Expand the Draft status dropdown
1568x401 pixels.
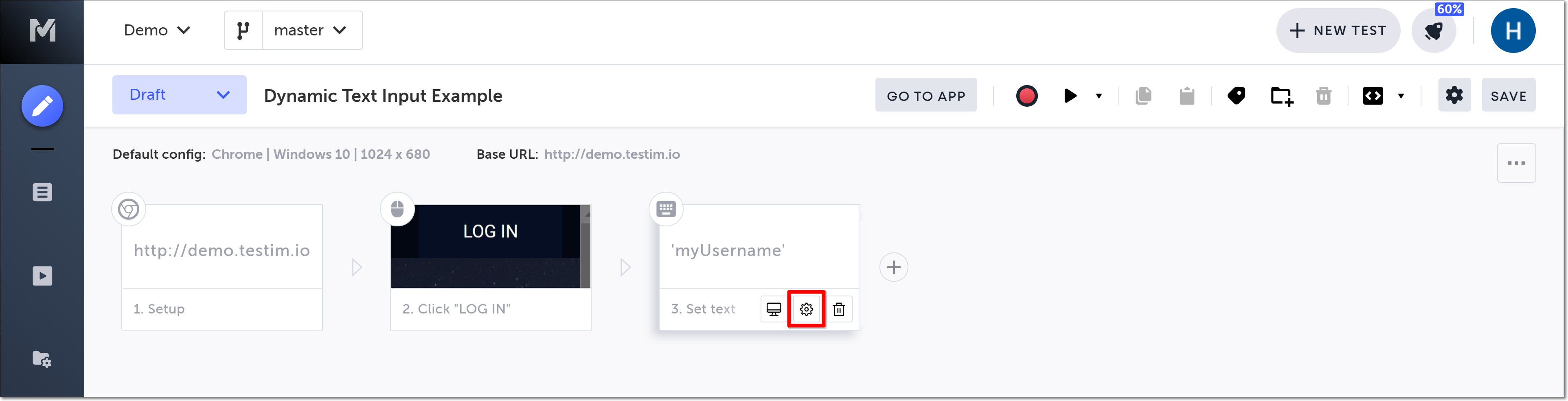pos(179,95)
